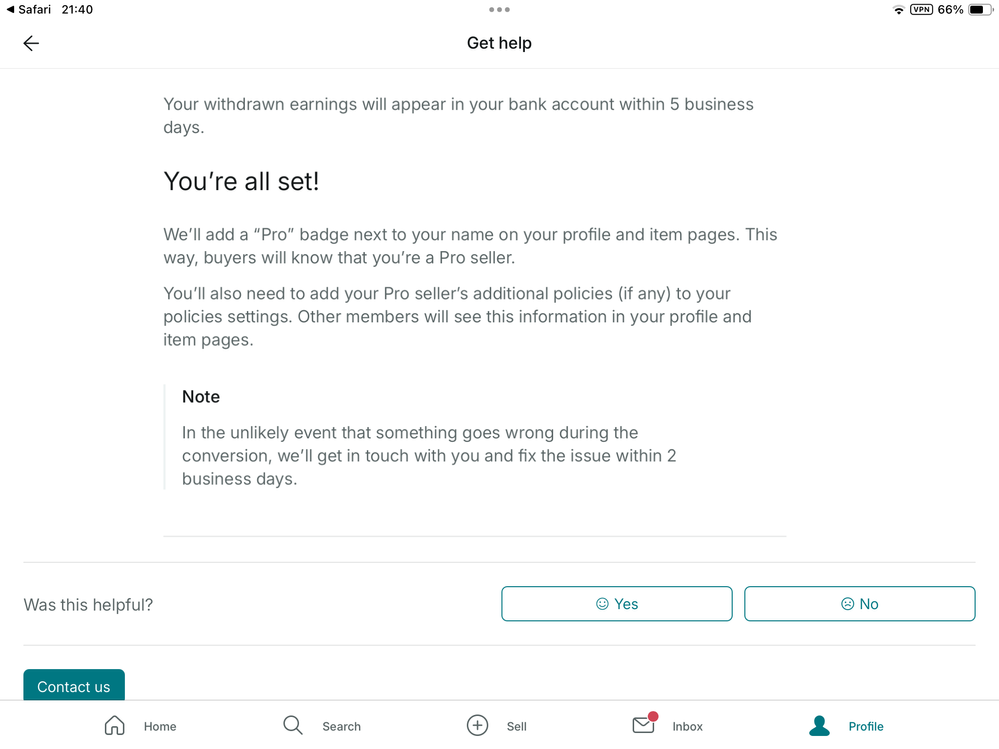Viewport: 999px width, 749px height.
Task: Open the Home house icon
Action: click(x=115, y=725)
